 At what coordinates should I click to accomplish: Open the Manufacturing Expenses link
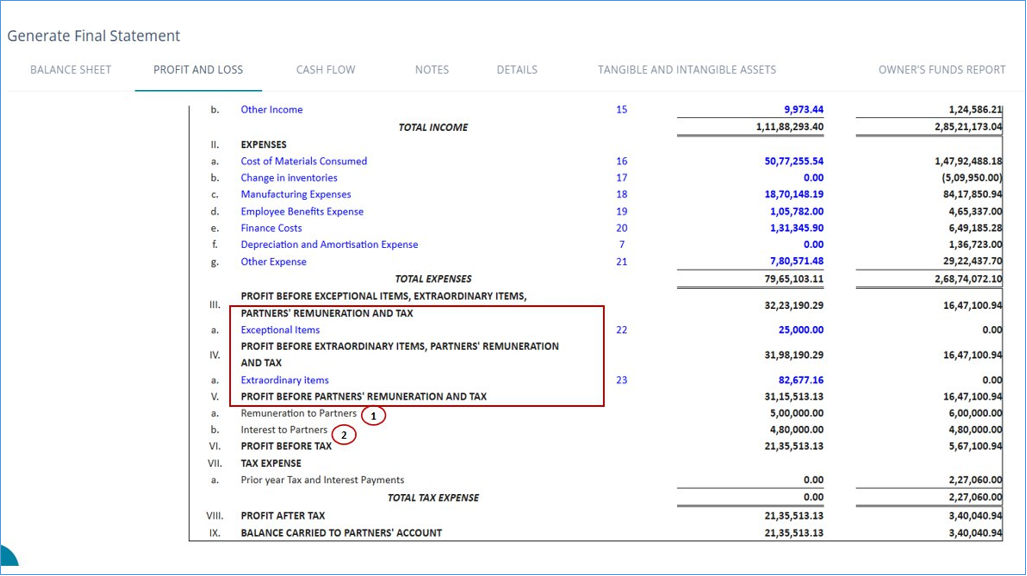click(296, 195)
